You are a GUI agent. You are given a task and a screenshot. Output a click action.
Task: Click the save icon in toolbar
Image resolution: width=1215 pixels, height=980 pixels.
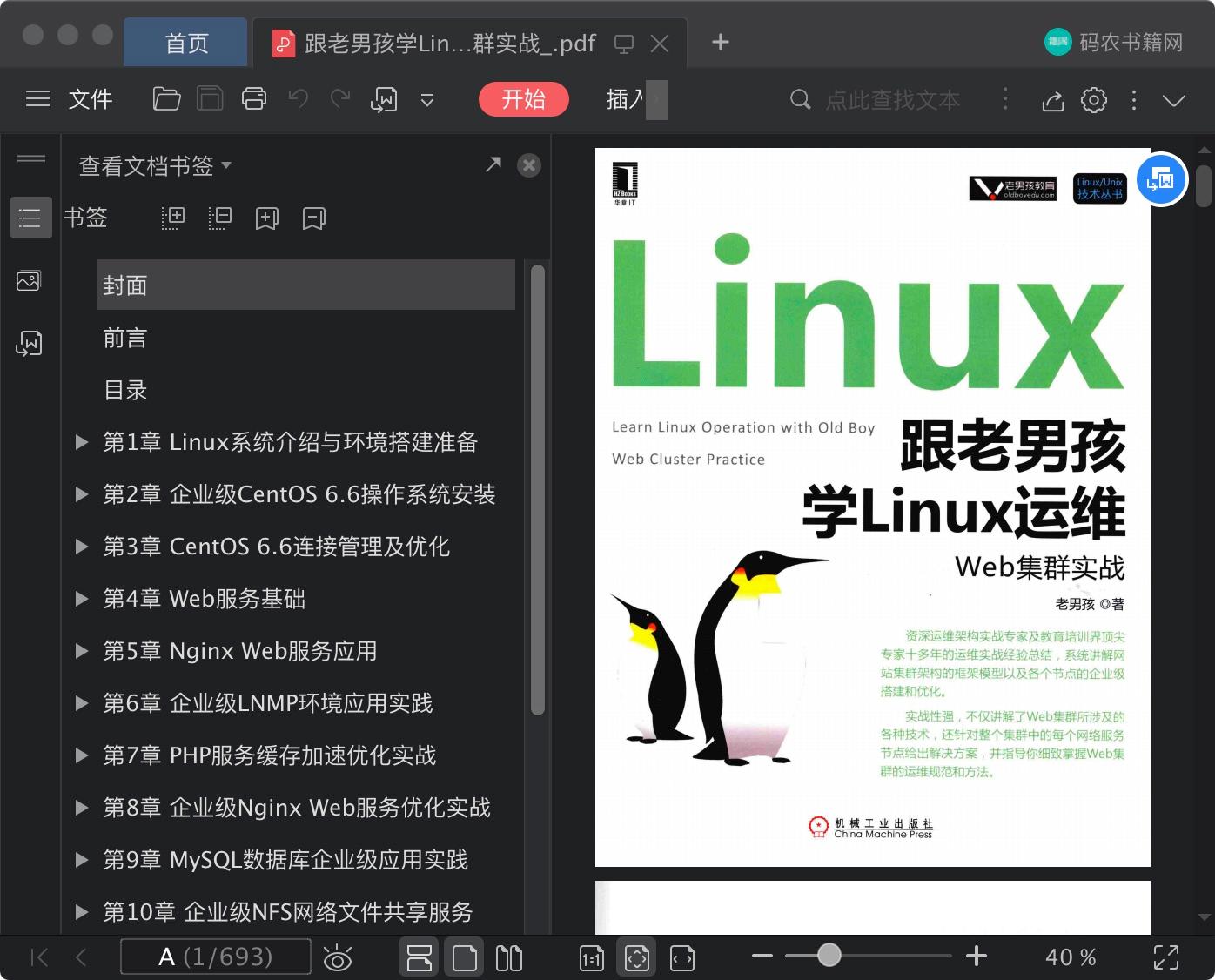click(210, 99)
